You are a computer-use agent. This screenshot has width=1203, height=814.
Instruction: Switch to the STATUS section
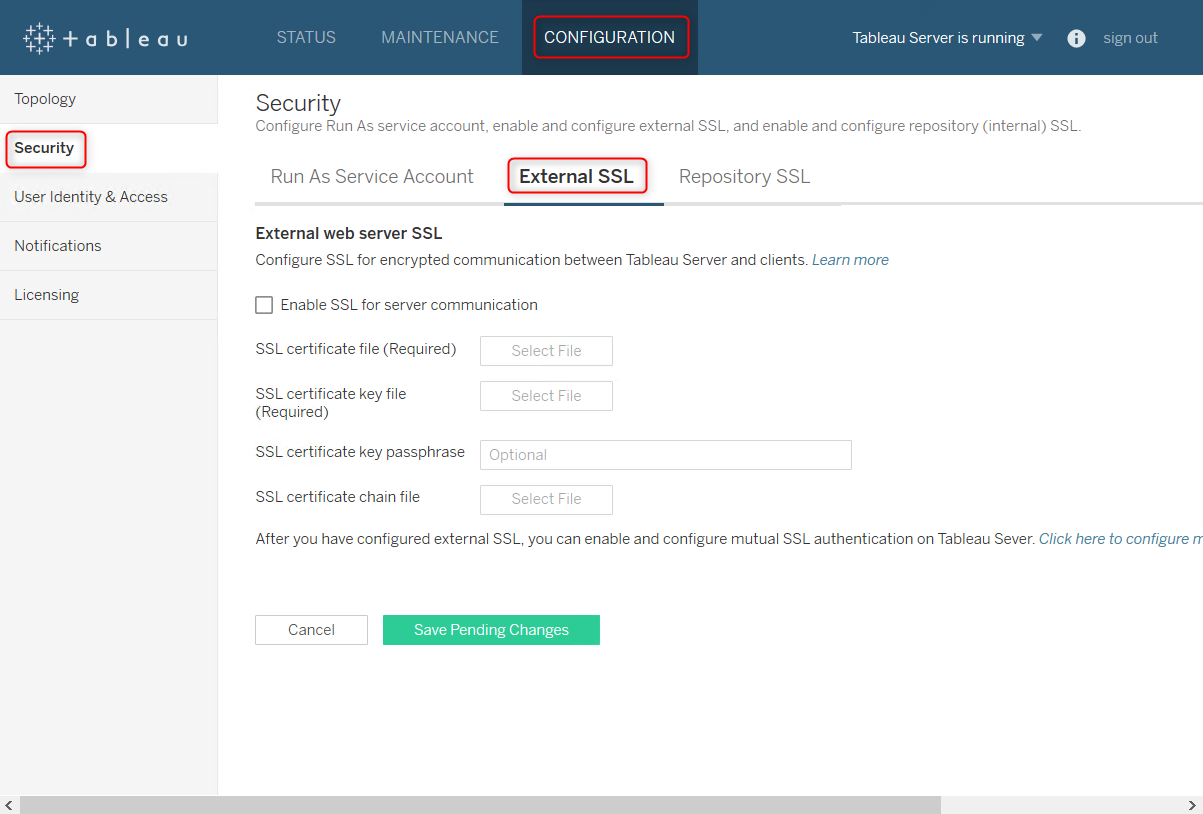pos(306,37)
